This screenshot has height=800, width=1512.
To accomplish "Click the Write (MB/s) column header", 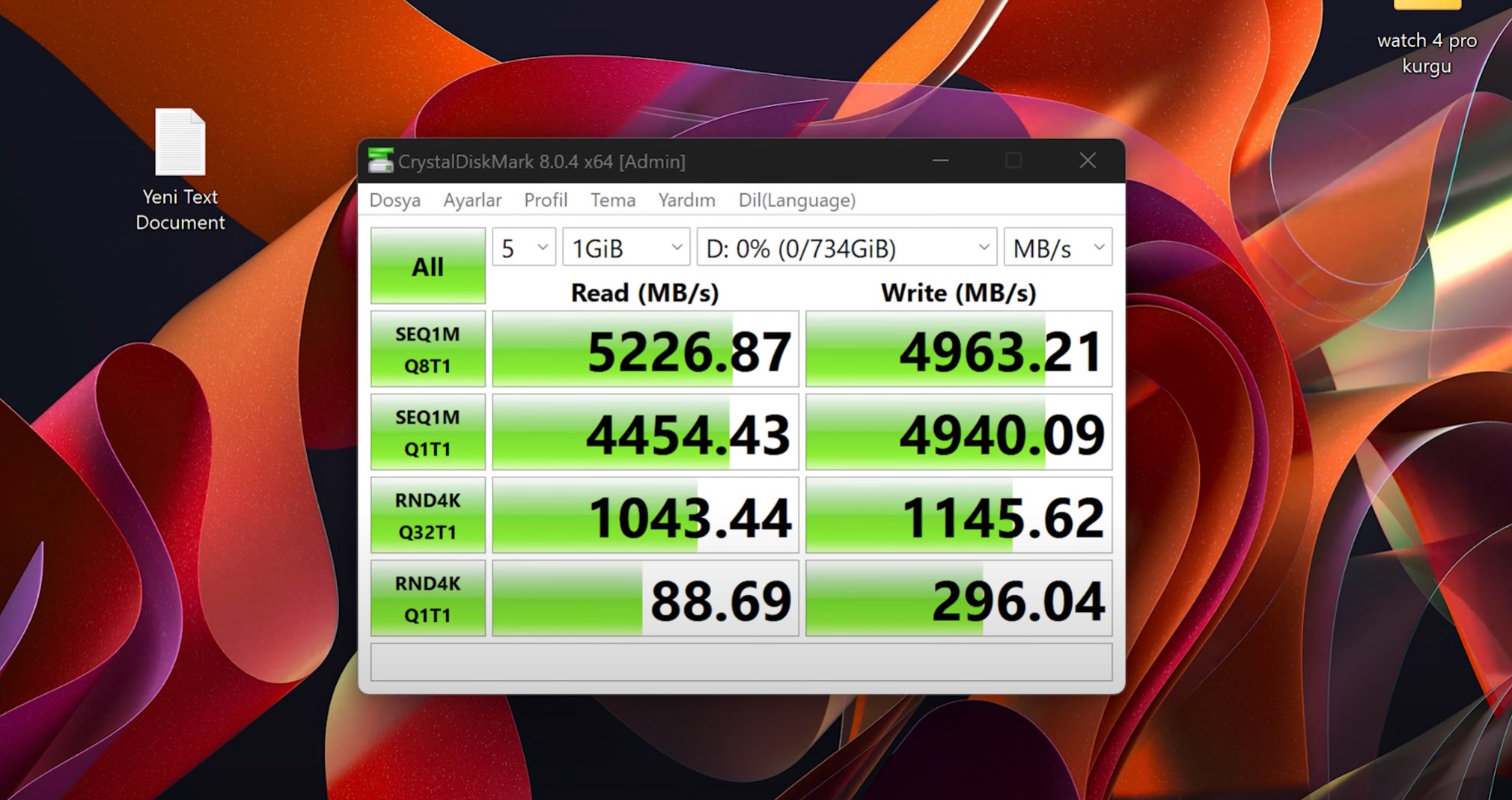I will point(958,292).
